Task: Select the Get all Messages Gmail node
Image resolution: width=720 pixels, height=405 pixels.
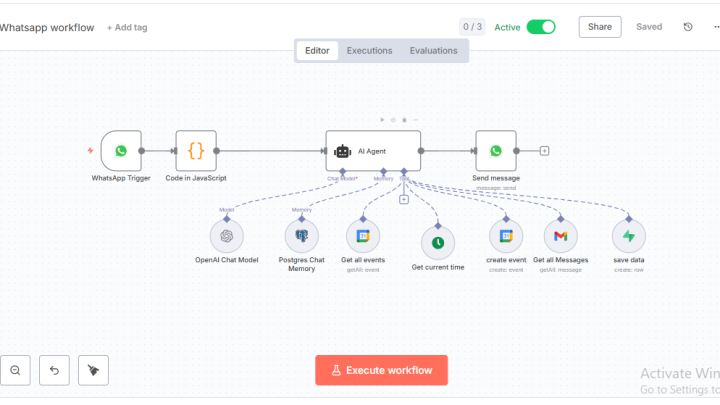Action: (x=561, y=237)
